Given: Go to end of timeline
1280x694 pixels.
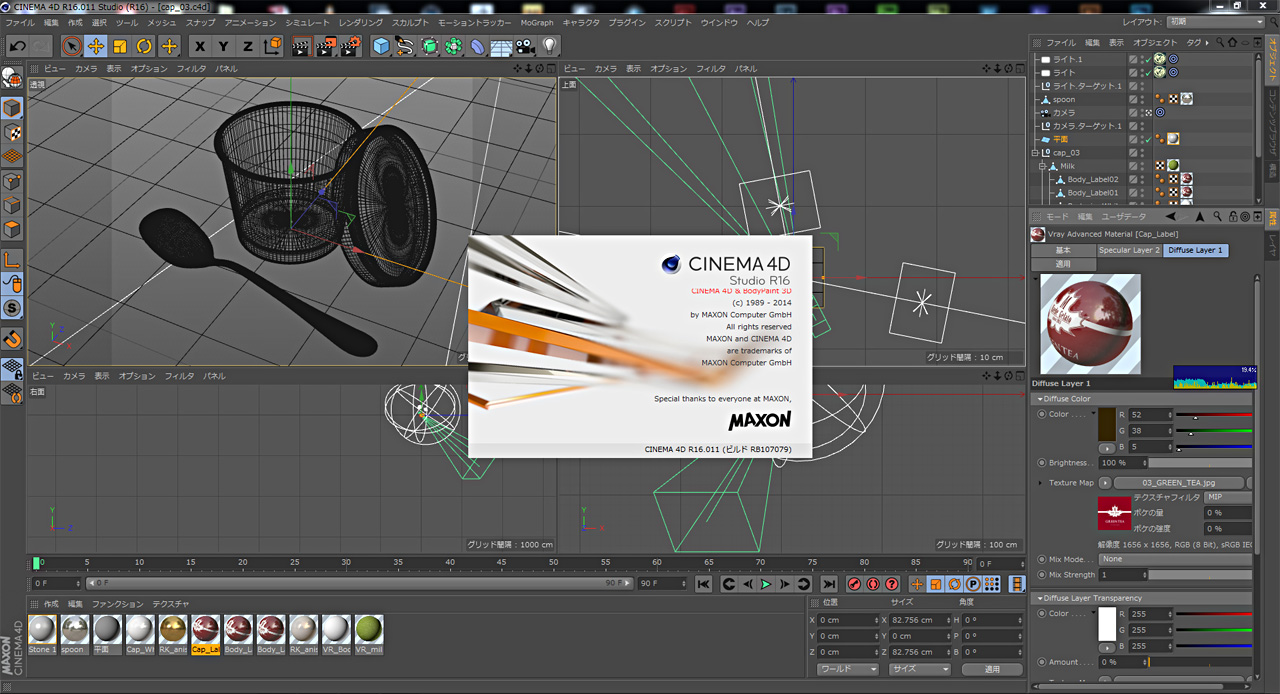Looking at the screenshot, I should [x=829, y=584].
